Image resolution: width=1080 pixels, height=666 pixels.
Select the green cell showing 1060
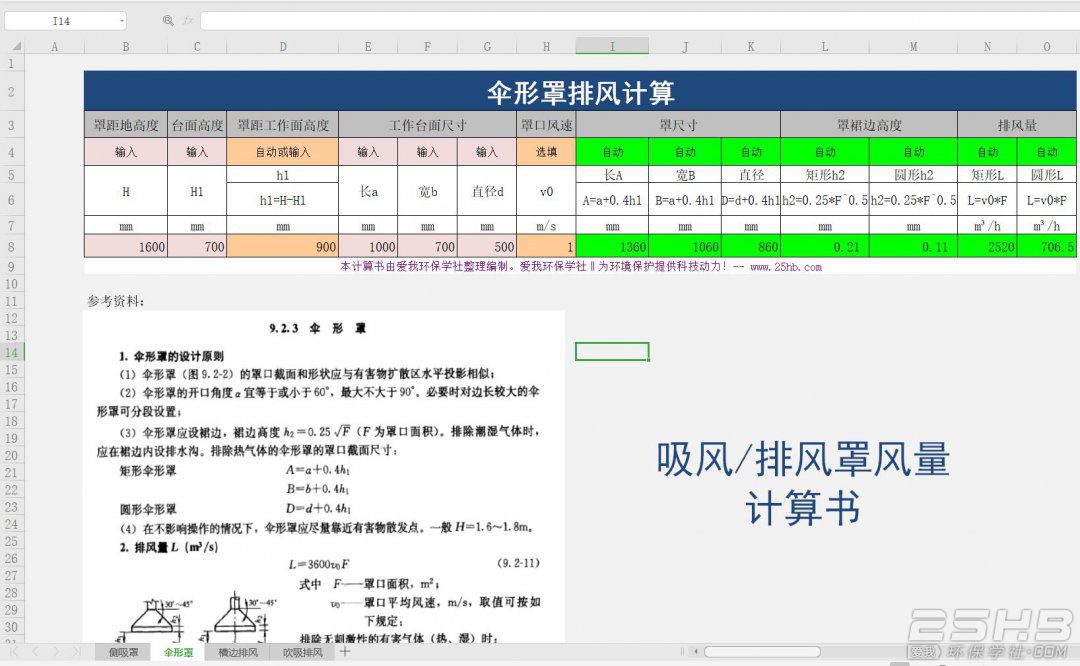pos(685,247)
